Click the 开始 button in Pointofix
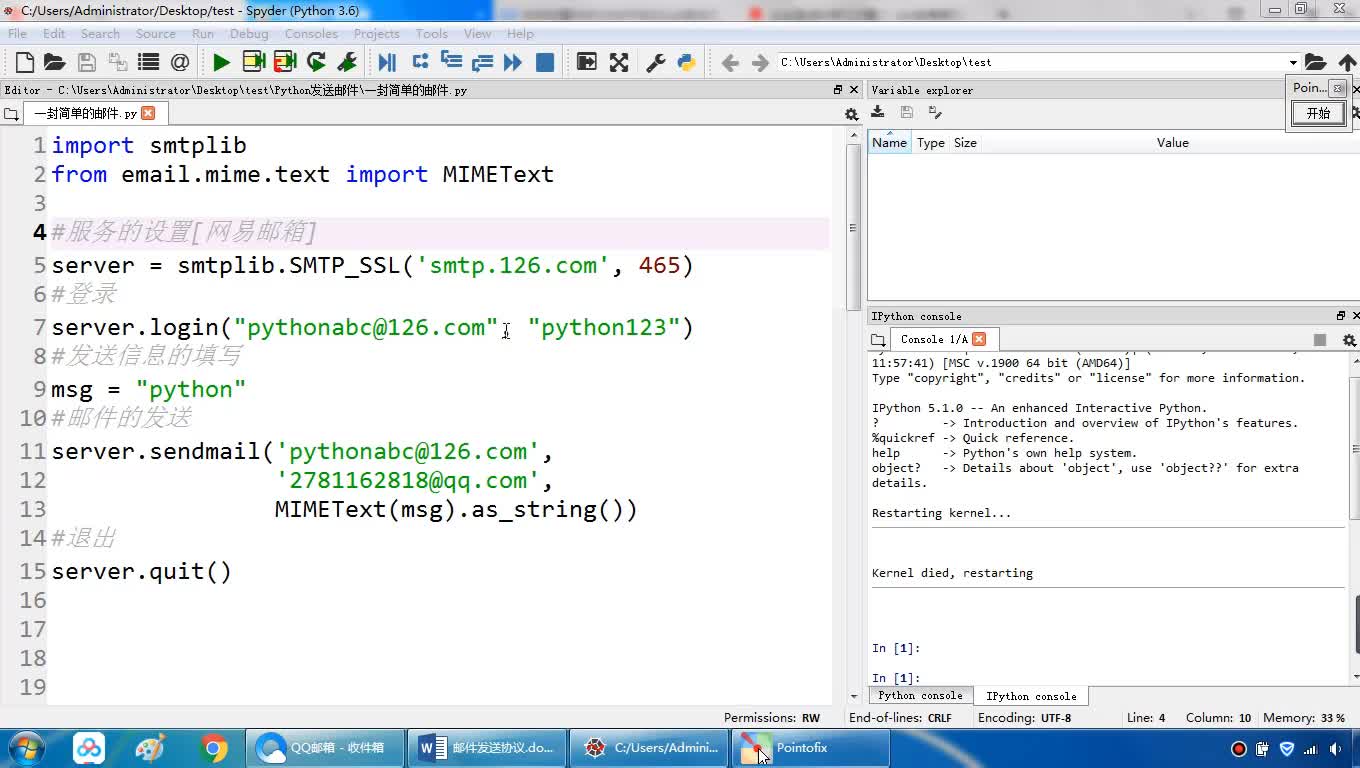The height and width of the screenshot is (768, 1360). pyautogui.click(x=1318, y=113)
